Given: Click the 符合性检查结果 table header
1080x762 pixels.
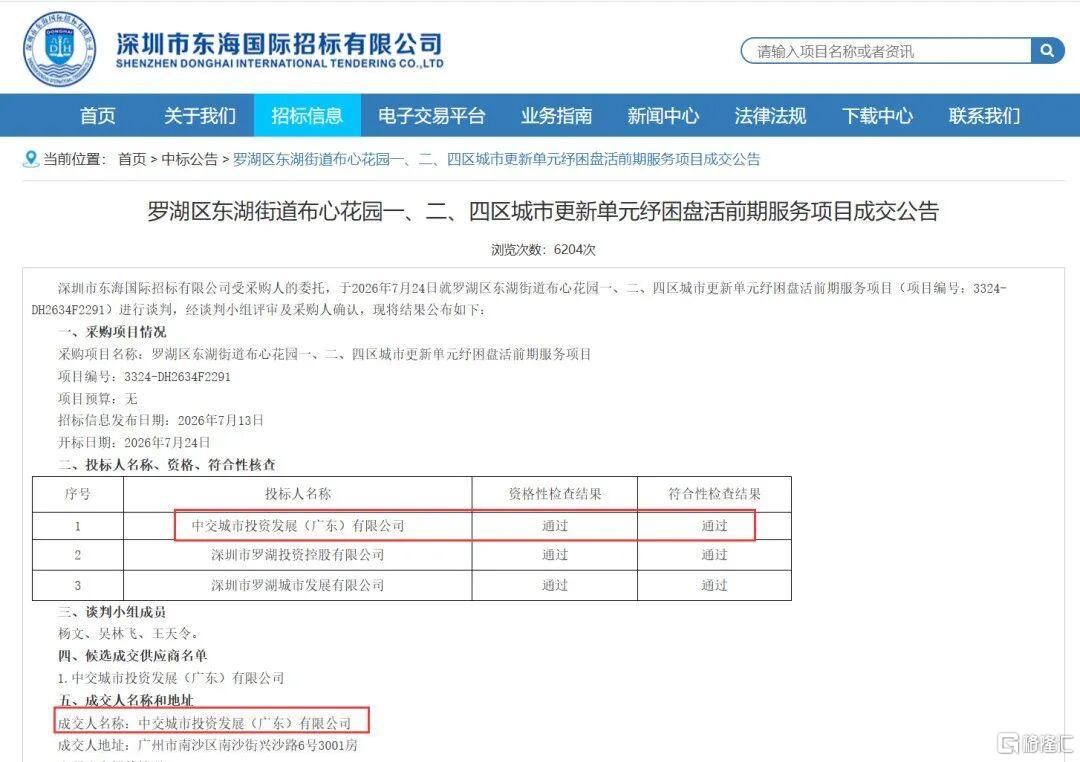Looking at the screenshot, I should [x=714, y=494].
